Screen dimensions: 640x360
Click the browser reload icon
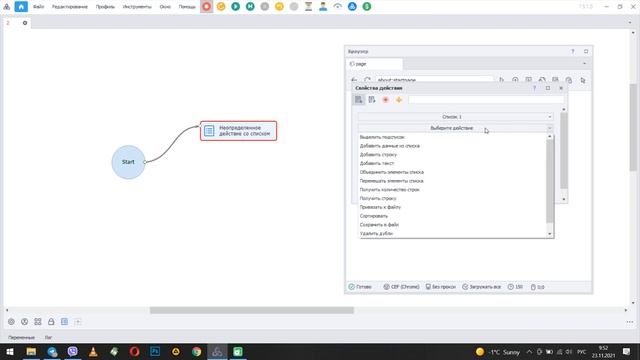367,80
